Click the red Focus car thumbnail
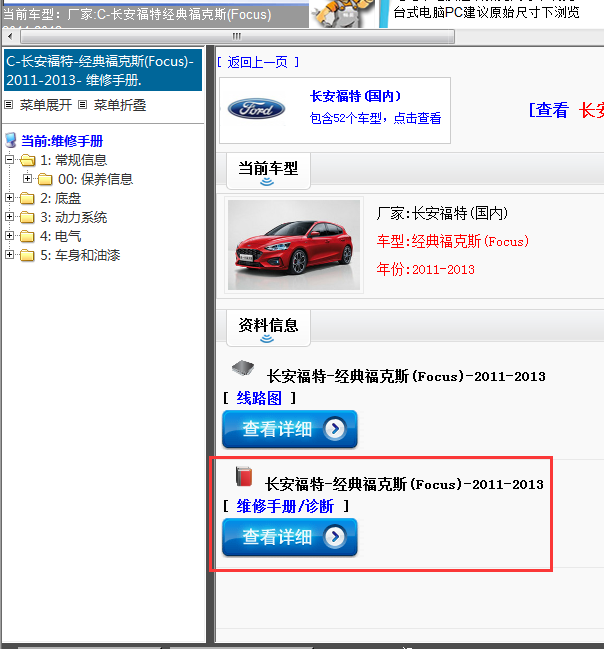This screenshot has width=604, height=649. [x=294, y=245]
